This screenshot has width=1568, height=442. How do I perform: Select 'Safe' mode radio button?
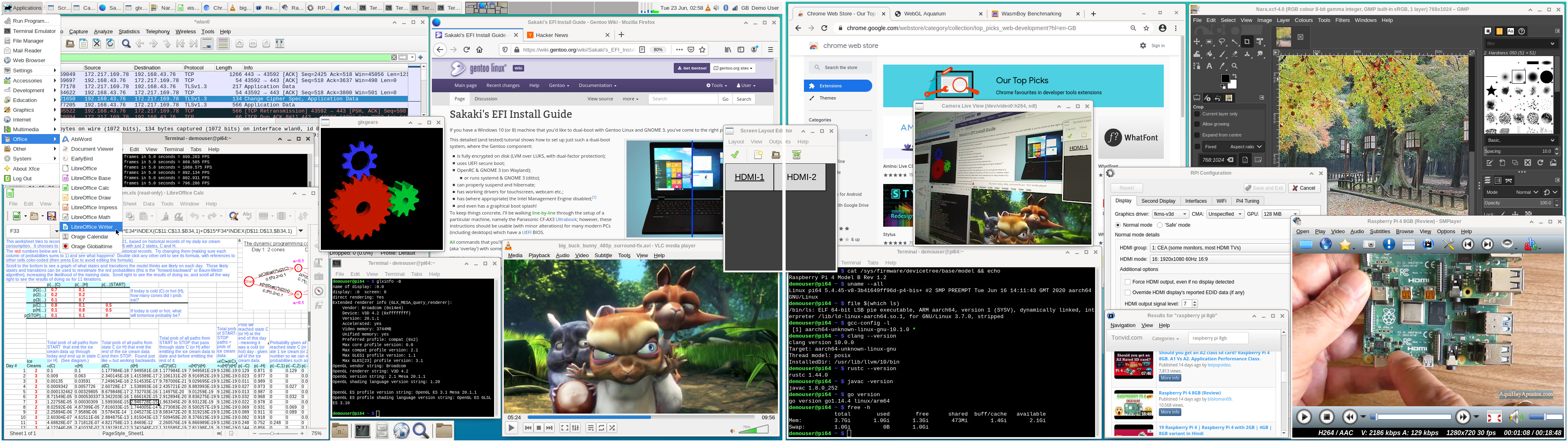point(1160,225)
